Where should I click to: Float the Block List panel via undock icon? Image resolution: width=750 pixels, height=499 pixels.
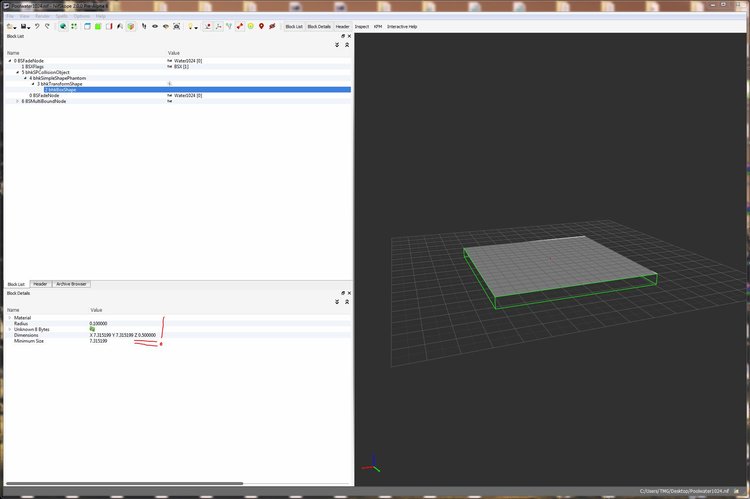pyautogui.click(x=343, y=36)
